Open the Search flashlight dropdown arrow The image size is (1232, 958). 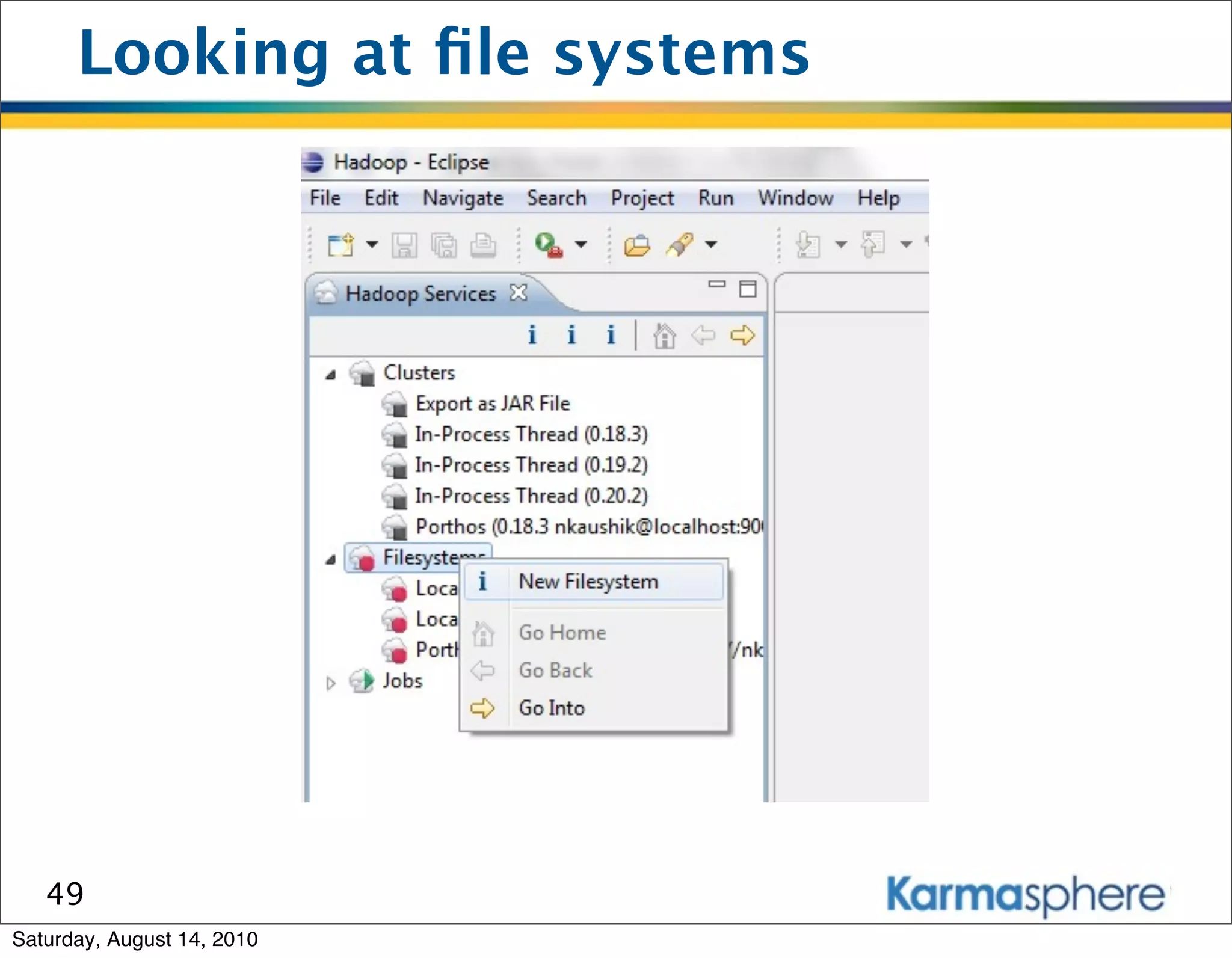711,244
